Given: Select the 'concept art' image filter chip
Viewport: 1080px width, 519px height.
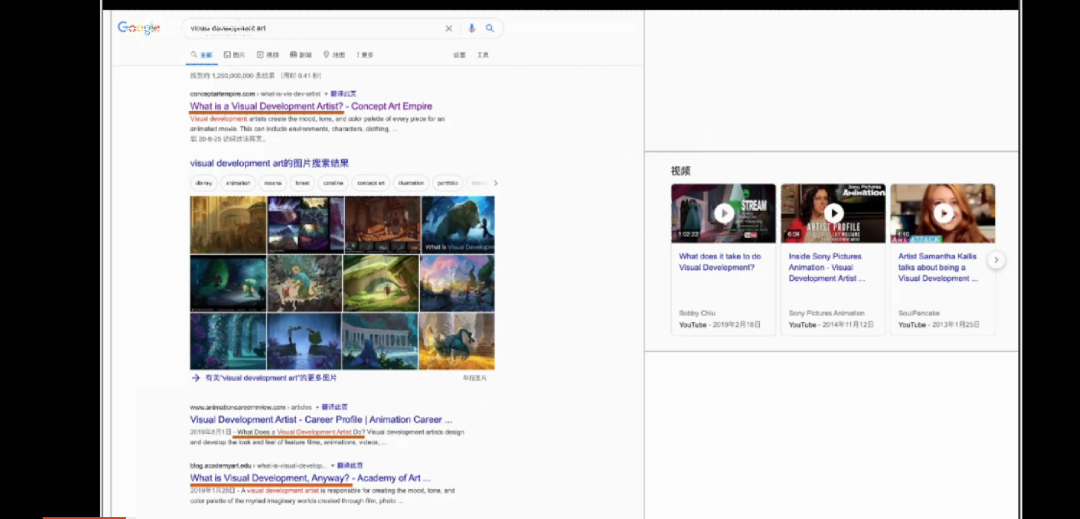Looking at the screenshot, I should [x=371, y=183].
